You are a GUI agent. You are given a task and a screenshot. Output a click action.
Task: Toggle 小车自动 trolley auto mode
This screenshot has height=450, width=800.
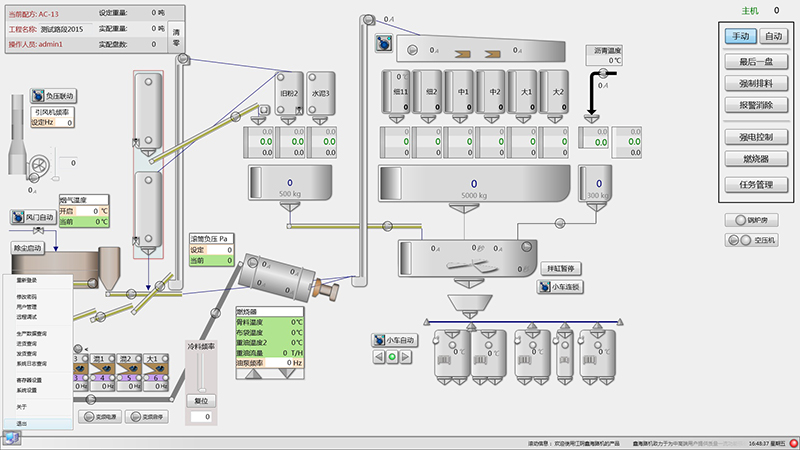pos(393,340)
